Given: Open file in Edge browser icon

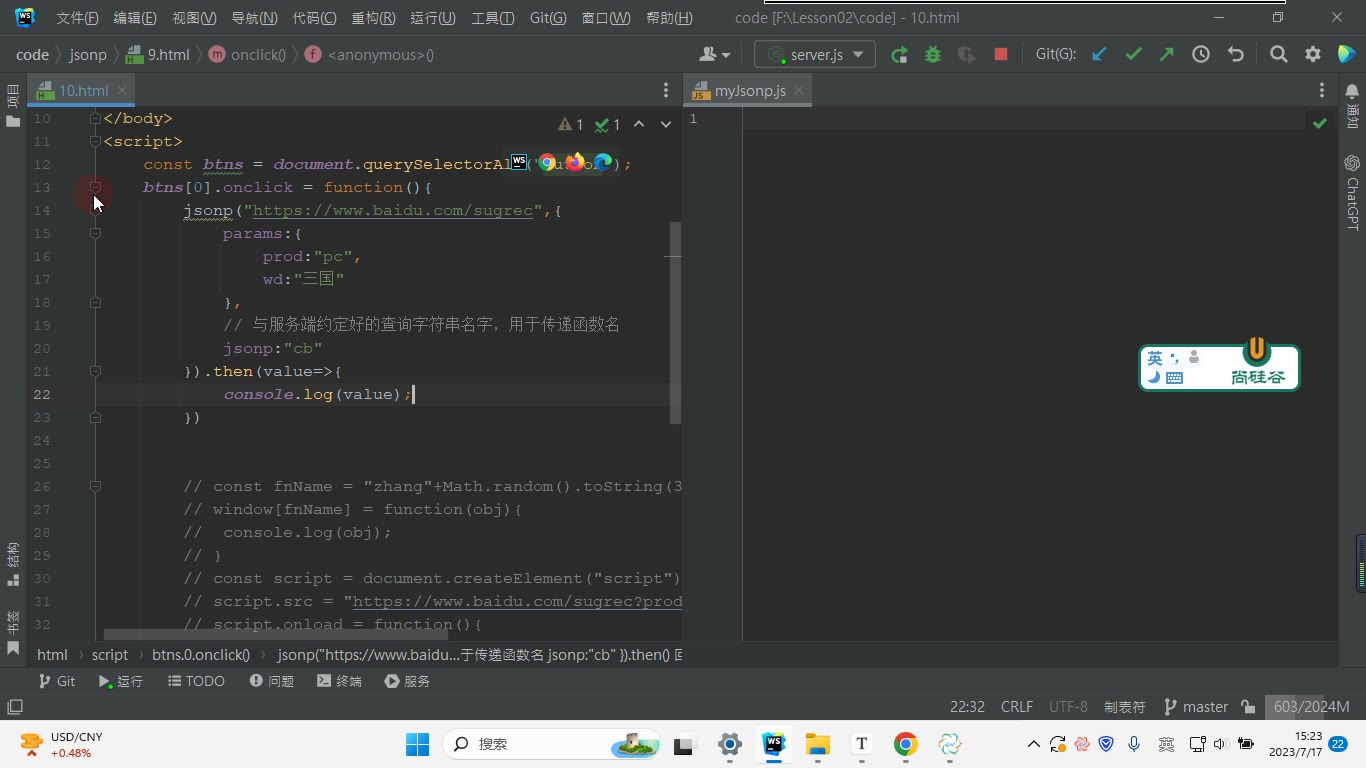Looking at the screenshot, I should click(x=602, y=162).
